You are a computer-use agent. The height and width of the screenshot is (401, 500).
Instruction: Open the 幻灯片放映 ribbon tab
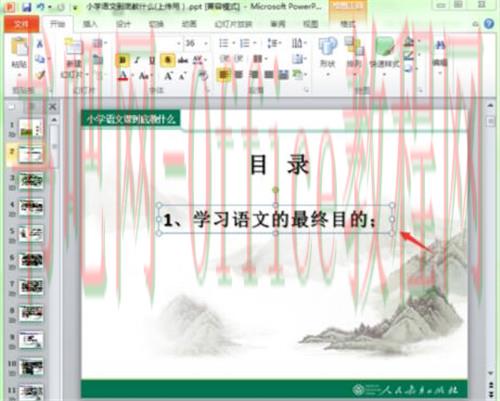(x=233, y=24)
